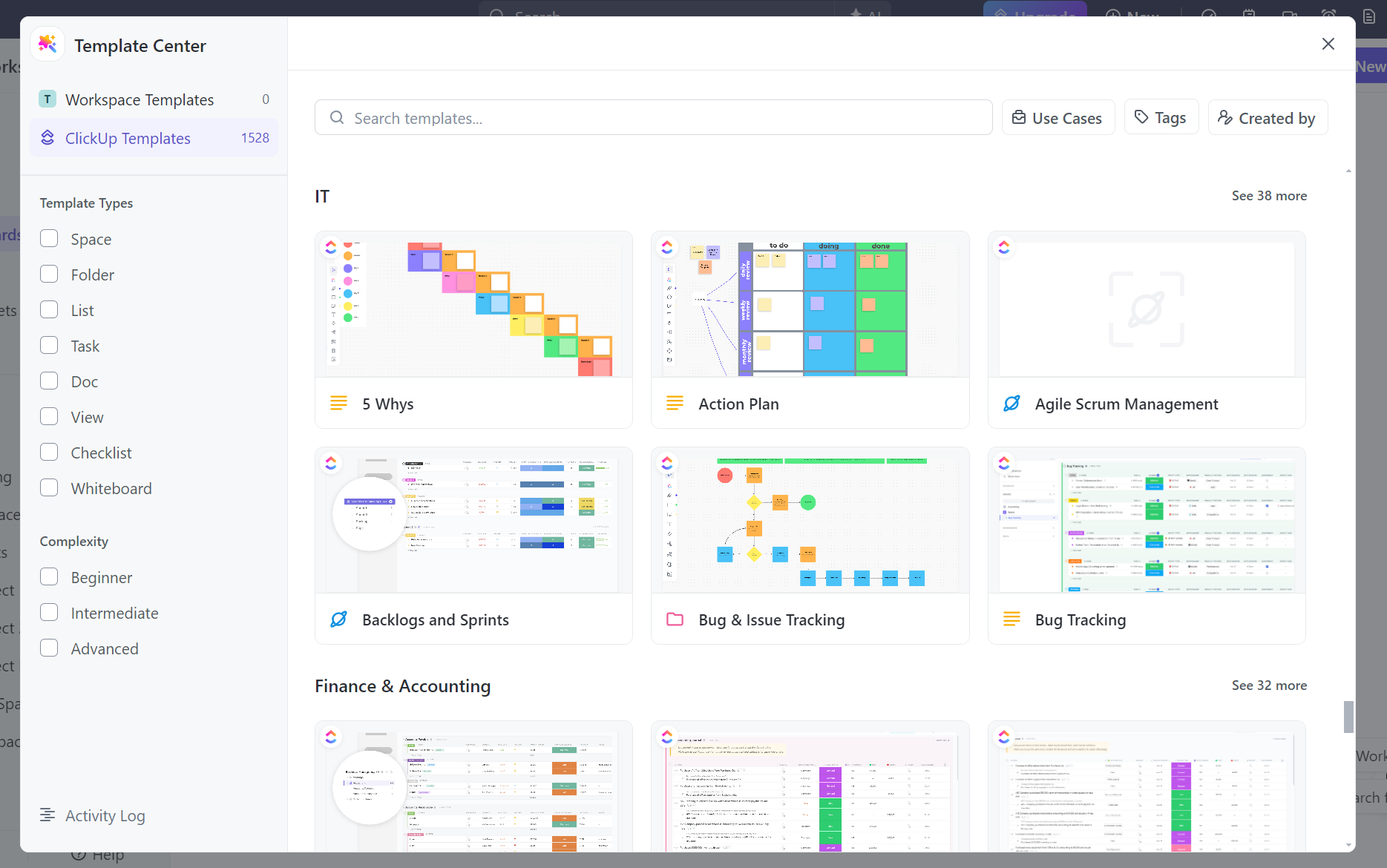Click the vertical scrollbar thumb in the template list

point(1348,717)
